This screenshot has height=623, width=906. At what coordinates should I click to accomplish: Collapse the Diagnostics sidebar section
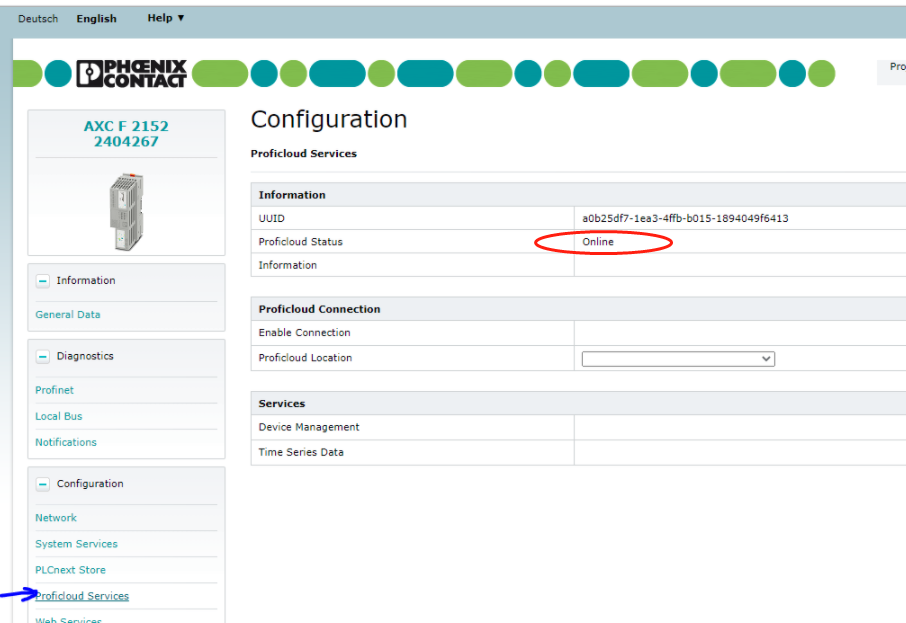click(41, 356)
